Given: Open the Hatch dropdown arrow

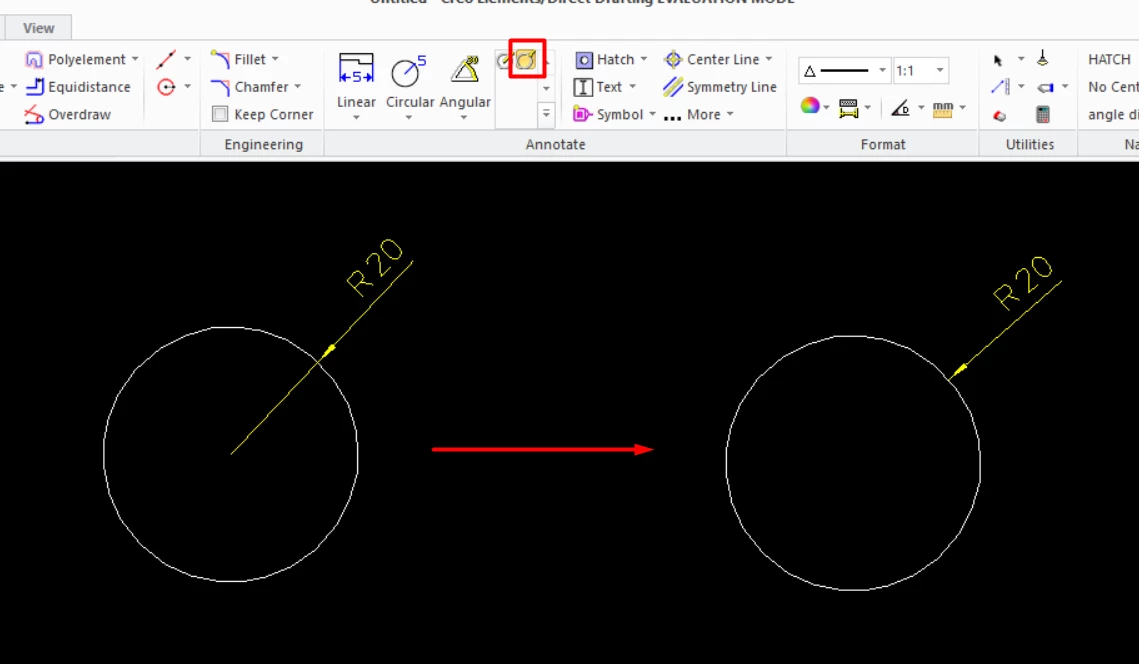Looking at the screenshot, I should coord(644,59).
